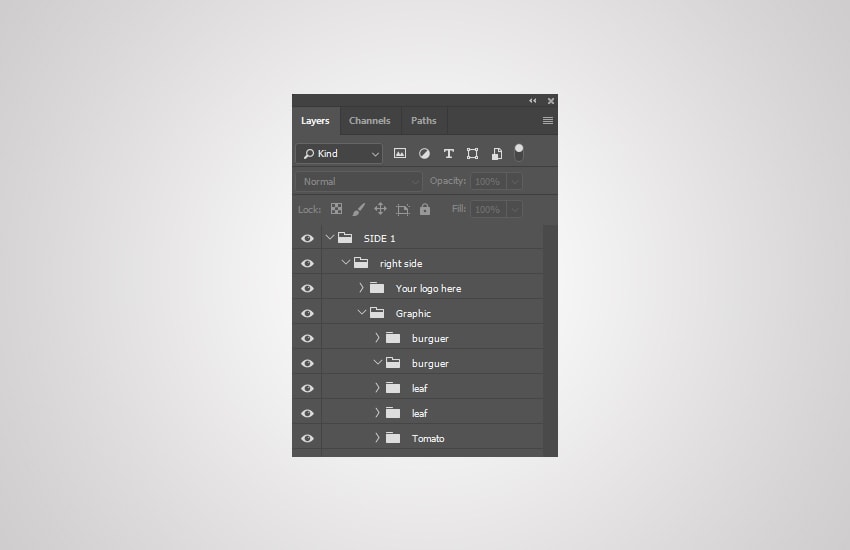Click the Tomato folder icon

point(393,438)
